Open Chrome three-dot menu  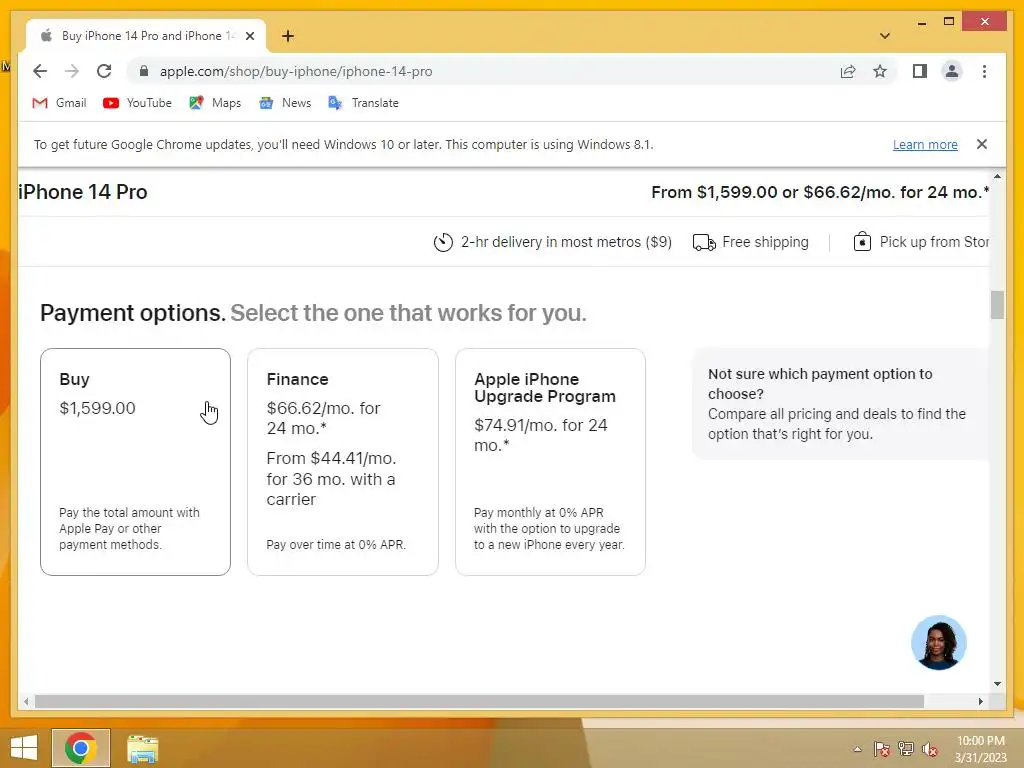coord(984,71)
